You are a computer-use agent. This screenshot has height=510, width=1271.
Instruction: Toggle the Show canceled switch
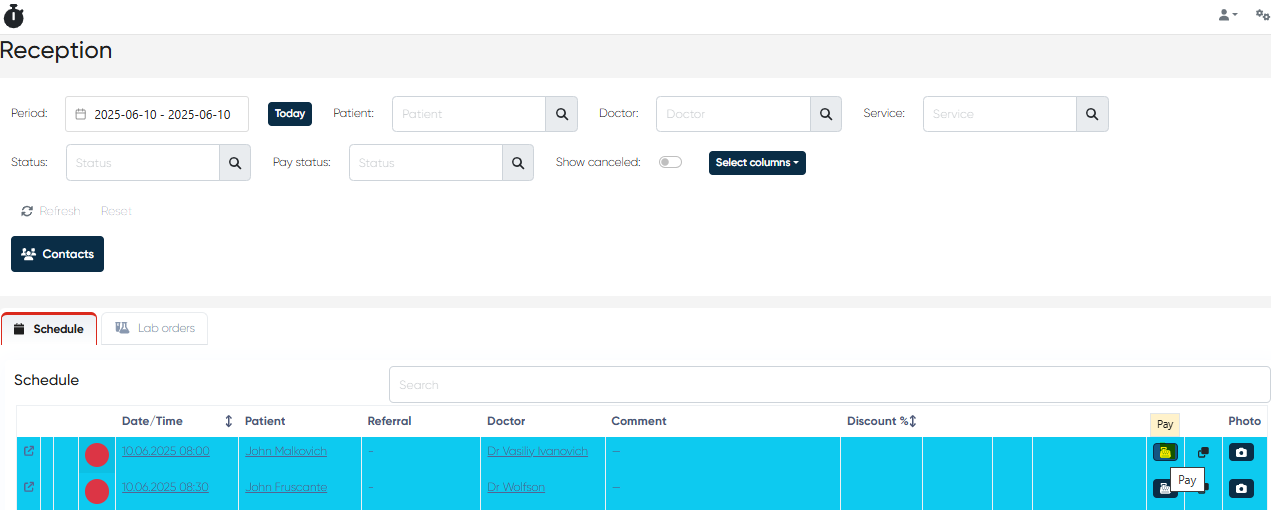click(670, 162)
